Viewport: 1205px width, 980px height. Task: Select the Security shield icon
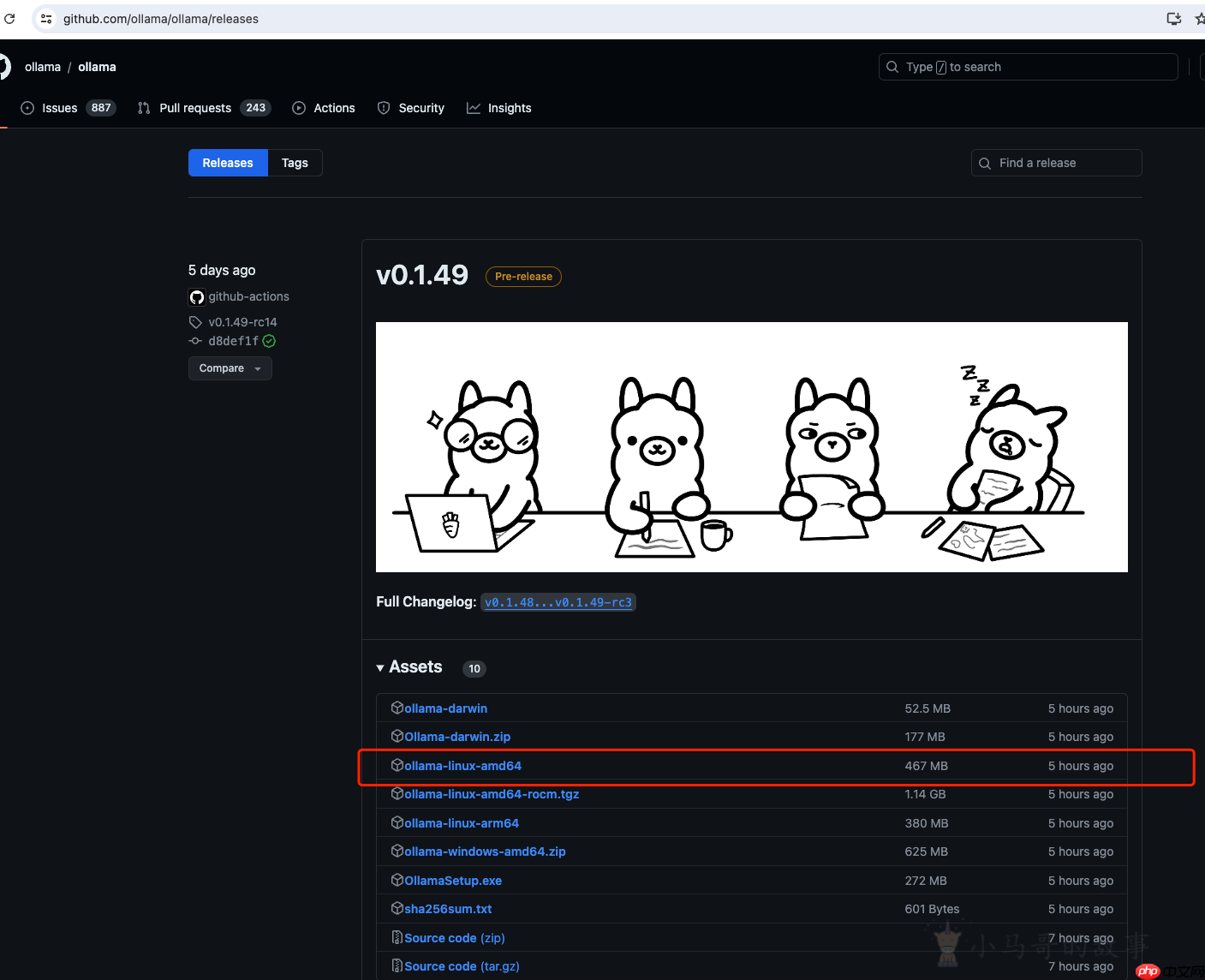[383, 107]
